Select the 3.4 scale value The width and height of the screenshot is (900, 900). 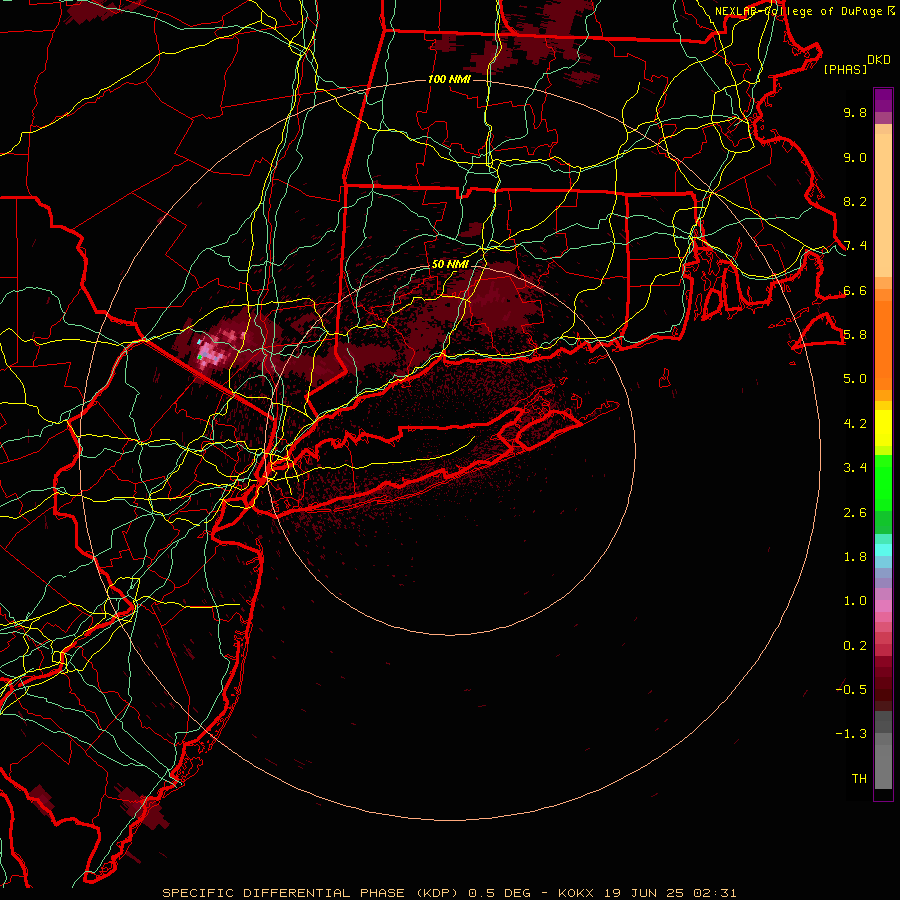pyautogui.click(x=855, y=468)
